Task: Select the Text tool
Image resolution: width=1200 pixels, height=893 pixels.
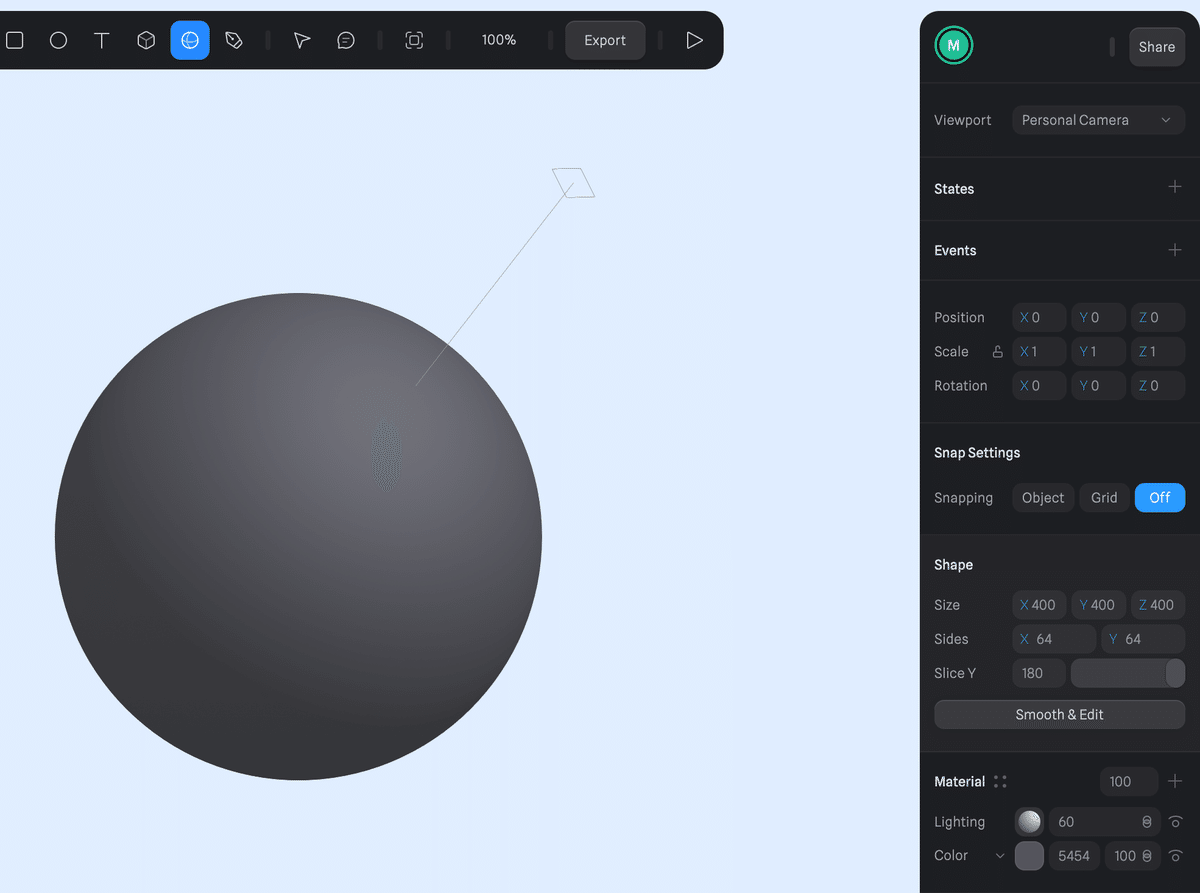Action: 102,40
